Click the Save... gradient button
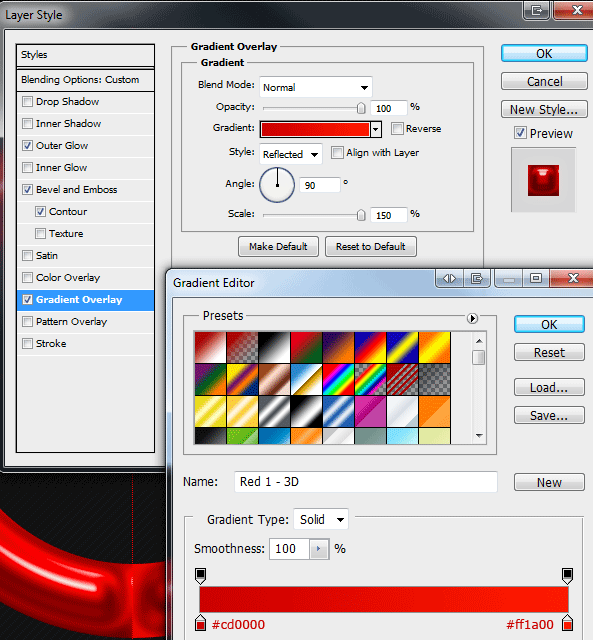593x640 pixels. [x=549, y=415]
